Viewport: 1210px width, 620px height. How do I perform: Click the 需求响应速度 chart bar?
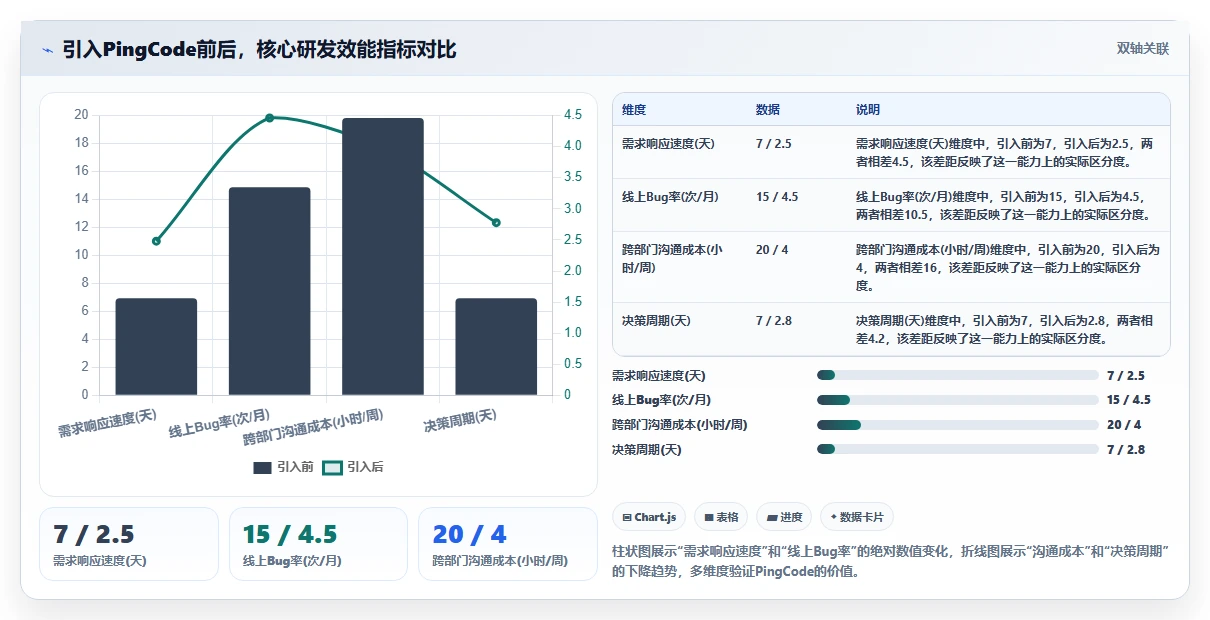point(156,346)
